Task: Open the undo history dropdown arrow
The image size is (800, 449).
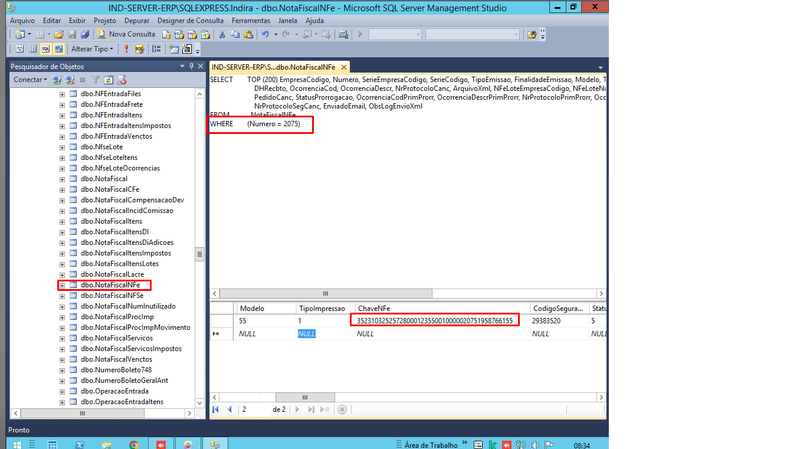Action: pos(276,34)
